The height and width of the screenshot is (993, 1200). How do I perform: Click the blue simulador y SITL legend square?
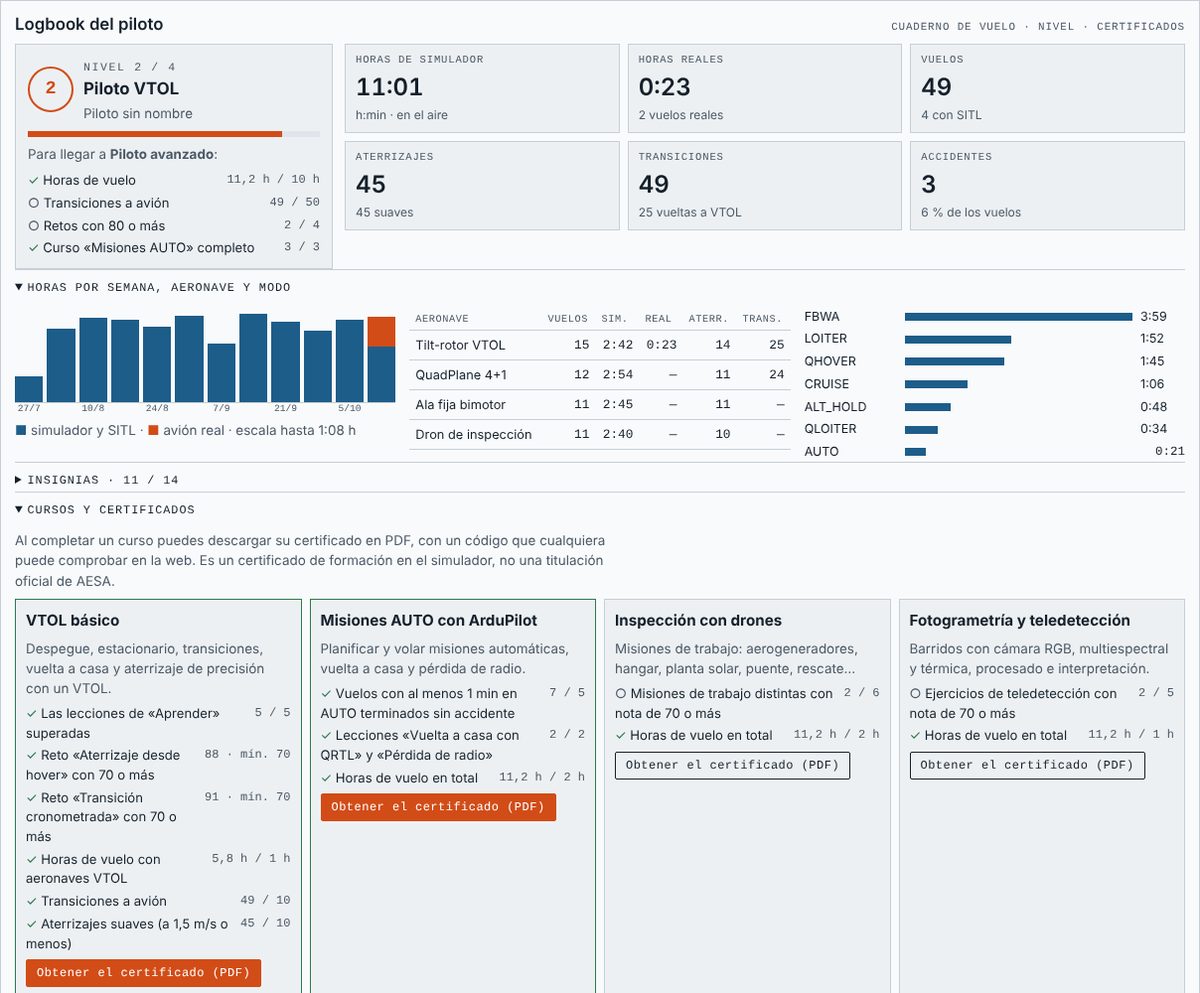[x=21, y=431]
